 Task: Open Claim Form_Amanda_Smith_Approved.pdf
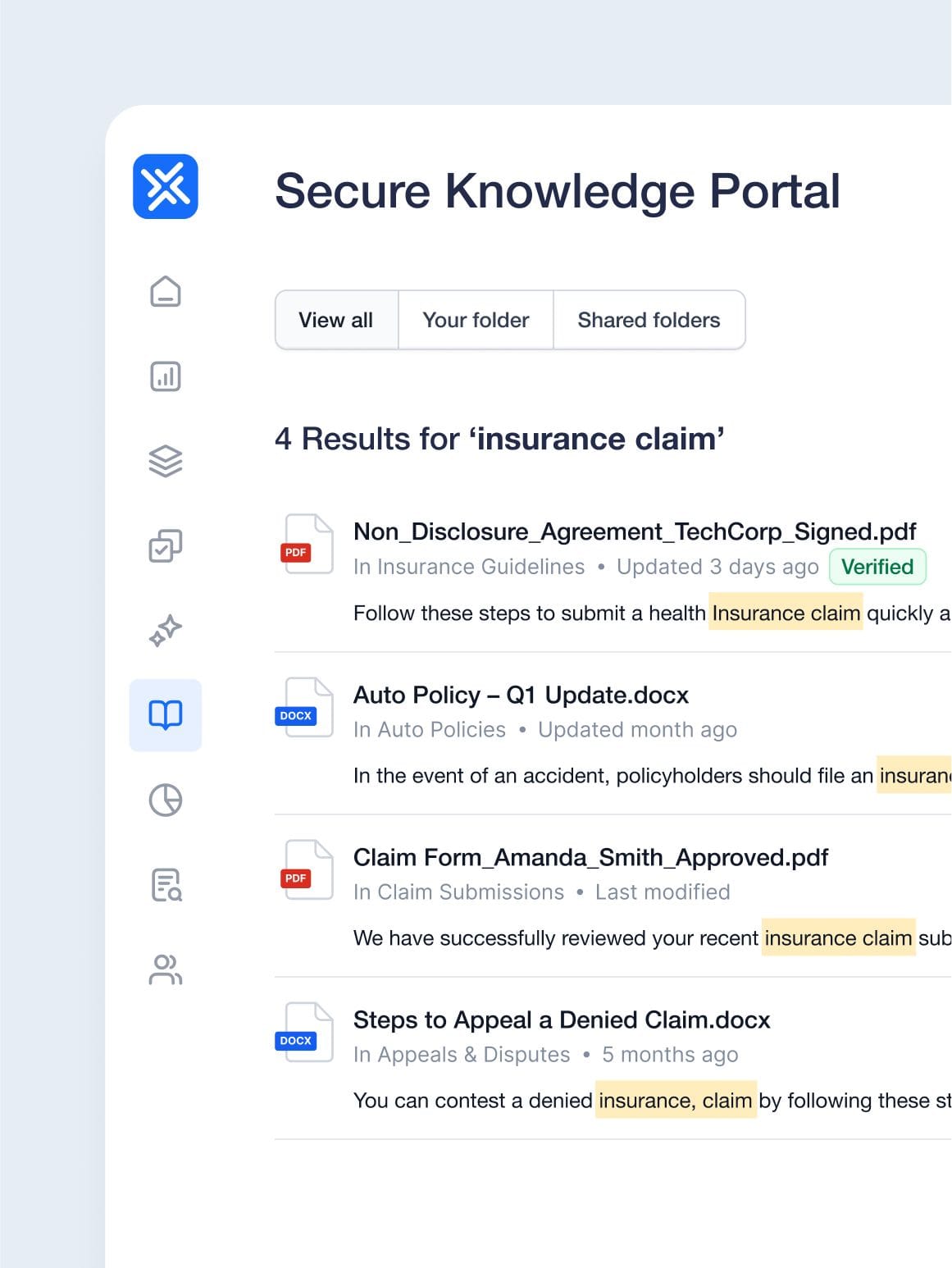(590, 857)
